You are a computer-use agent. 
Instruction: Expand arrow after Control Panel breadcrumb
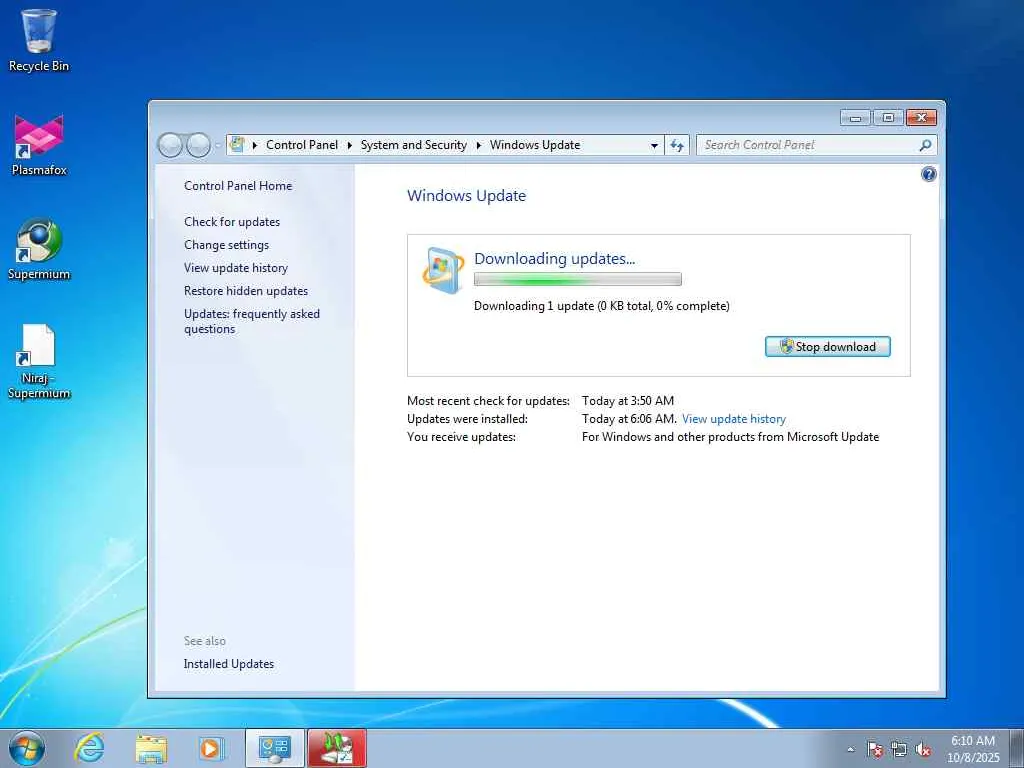(349, 145)
